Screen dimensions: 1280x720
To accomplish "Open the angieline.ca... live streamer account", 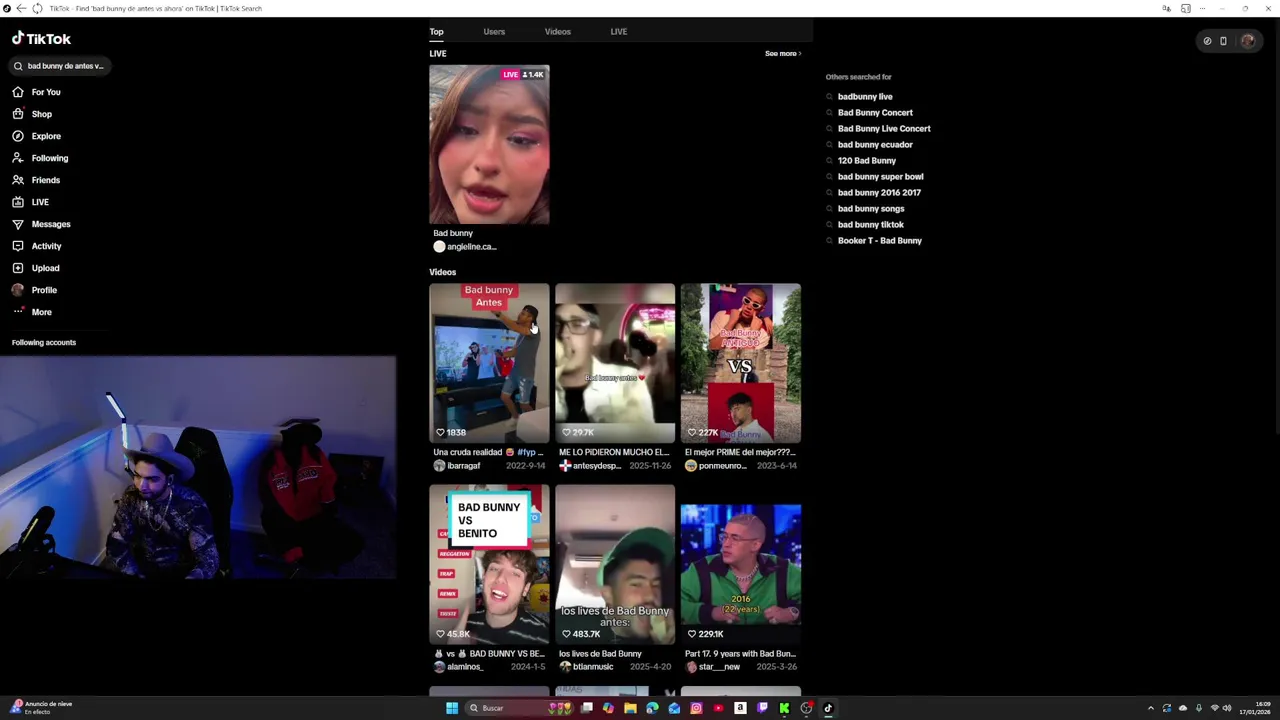I will 465,247.
